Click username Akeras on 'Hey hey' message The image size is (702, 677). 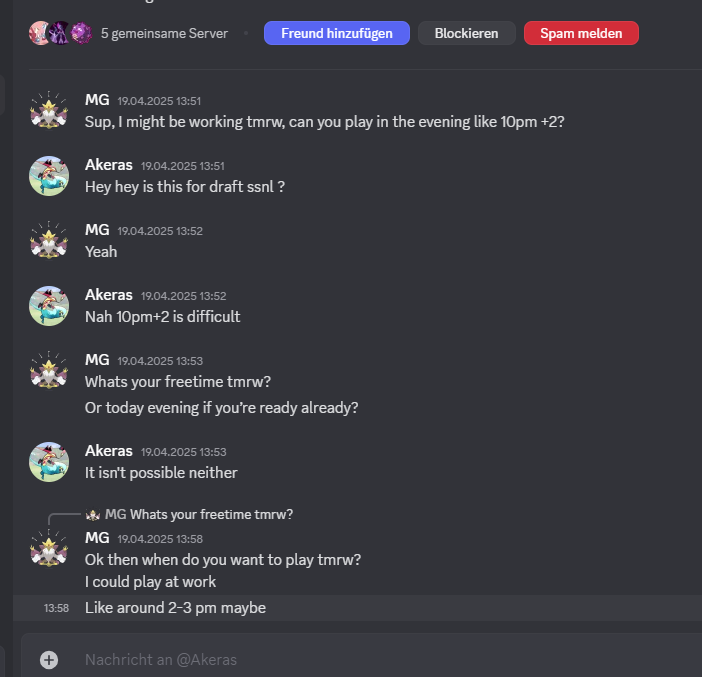[x=108, y=165]
